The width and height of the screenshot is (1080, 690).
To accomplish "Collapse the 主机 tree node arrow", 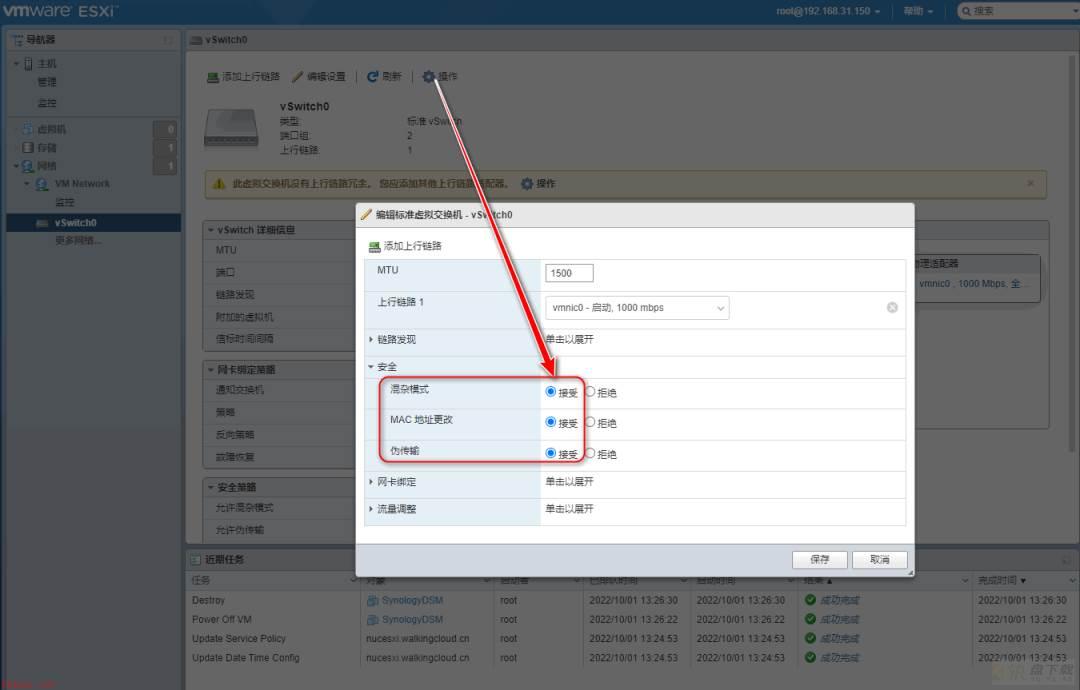I will pyautogui.click(x=17, y=63).
